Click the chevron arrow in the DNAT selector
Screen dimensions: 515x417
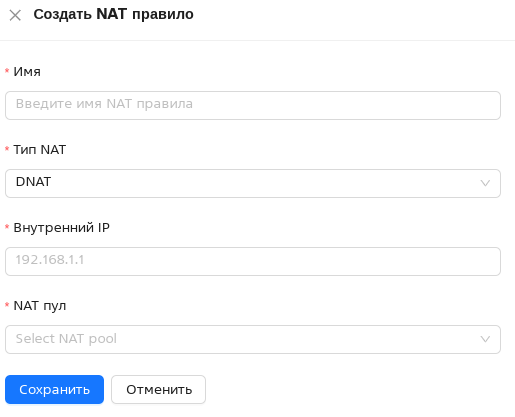[x=485, y=183]
